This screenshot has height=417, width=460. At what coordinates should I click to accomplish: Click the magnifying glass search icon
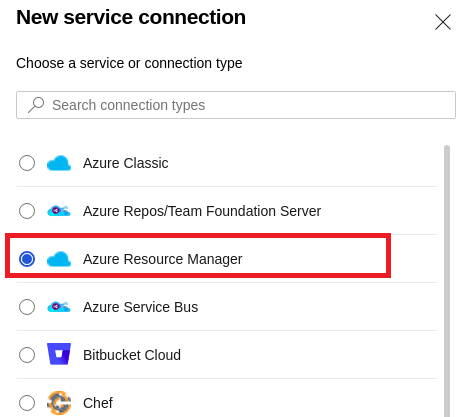(x=36, y=105)
